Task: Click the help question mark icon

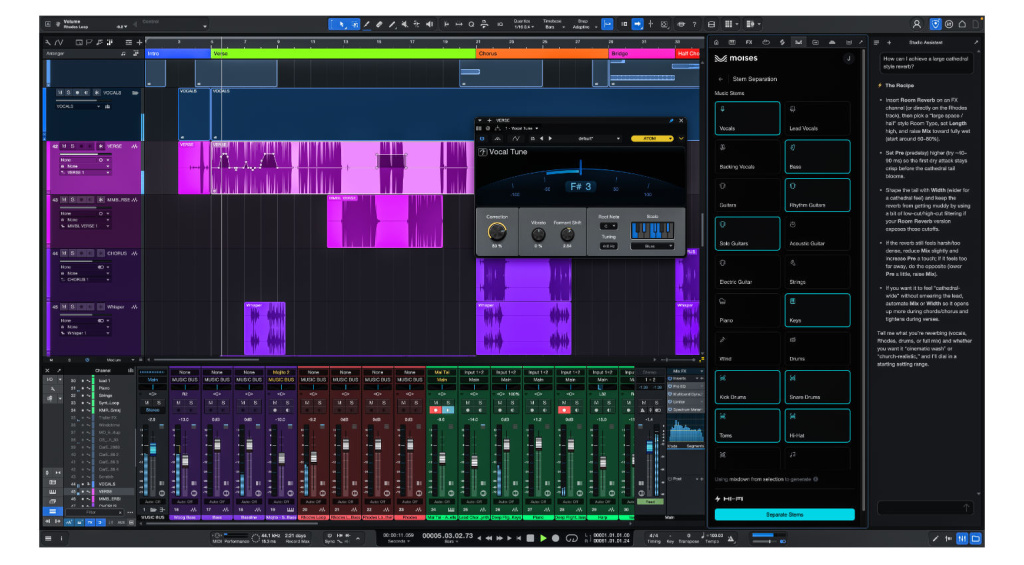Action: pyautogui.click(x=694, y=24)
